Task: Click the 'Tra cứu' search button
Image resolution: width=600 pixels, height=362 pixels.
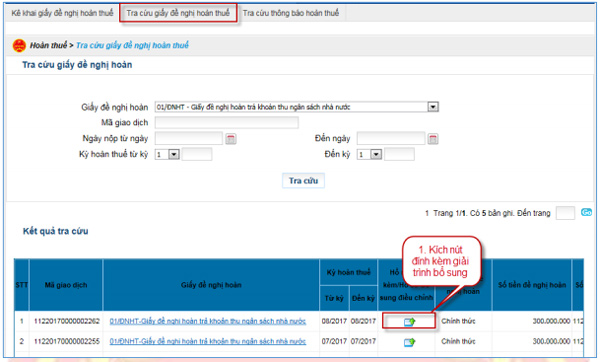Action: coord(303,181)
